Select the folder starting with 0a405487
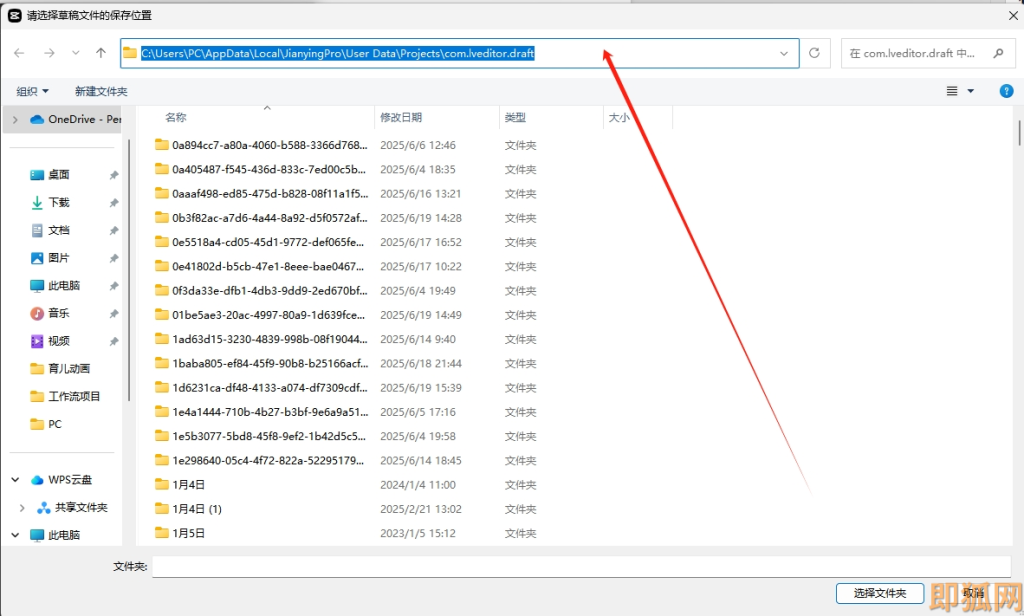This screenshot has height=616, width=1024. [x=261, y=169]
